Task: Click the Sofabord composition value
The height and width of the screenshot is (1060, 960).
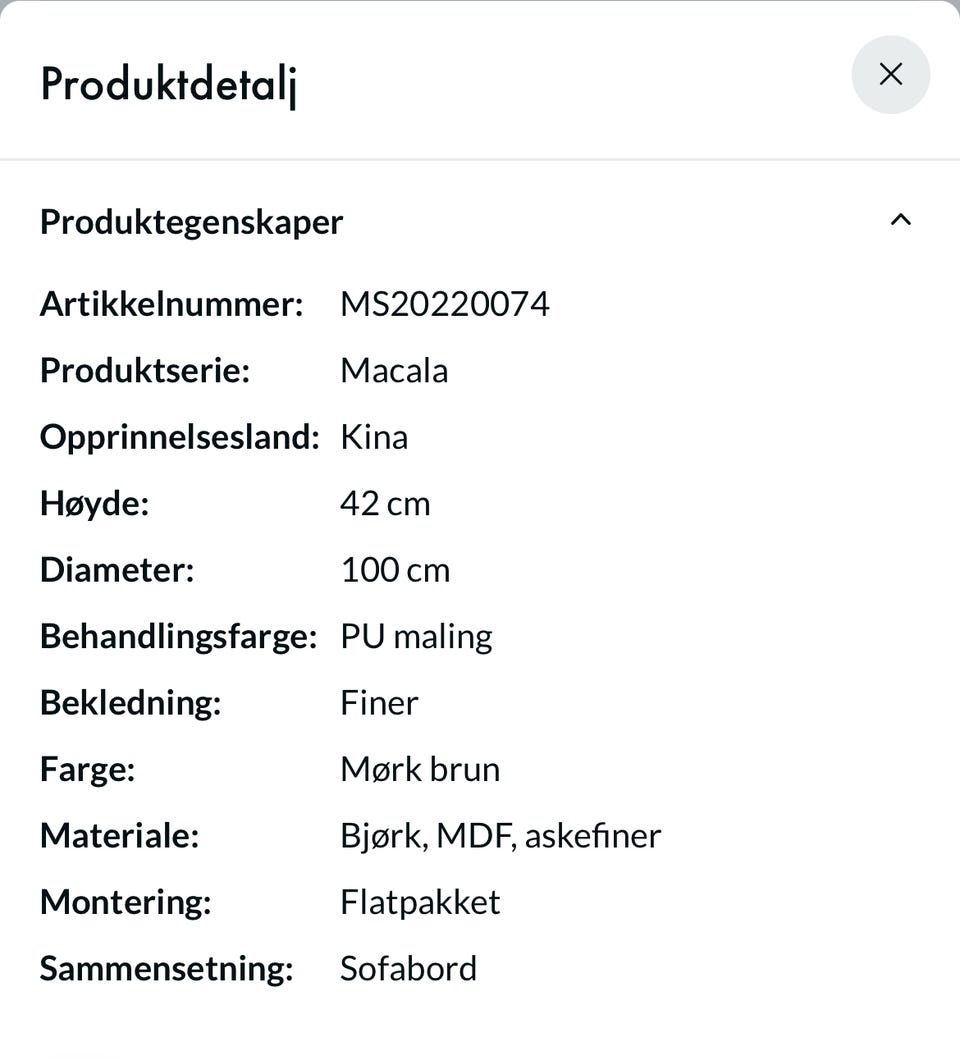Action: pyautogui.click(x=408, y=969)
